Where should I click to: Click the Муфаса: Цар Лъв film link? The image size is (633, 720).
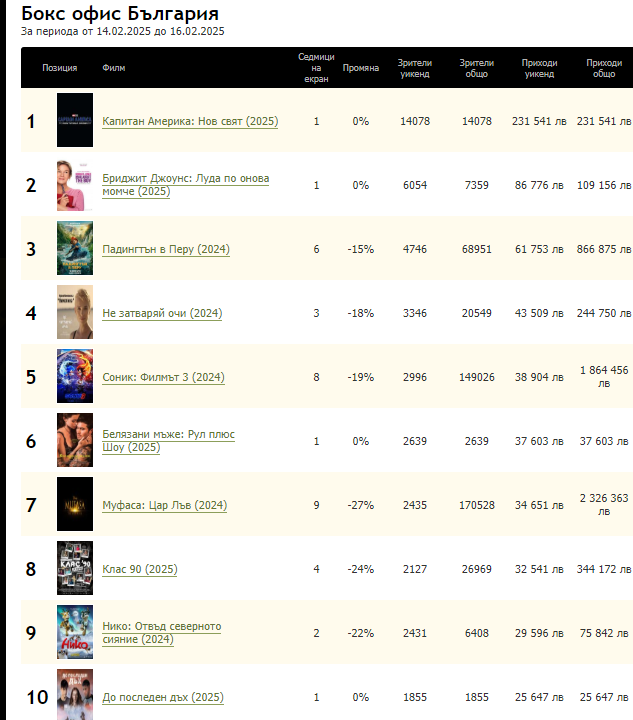[164, 505]
